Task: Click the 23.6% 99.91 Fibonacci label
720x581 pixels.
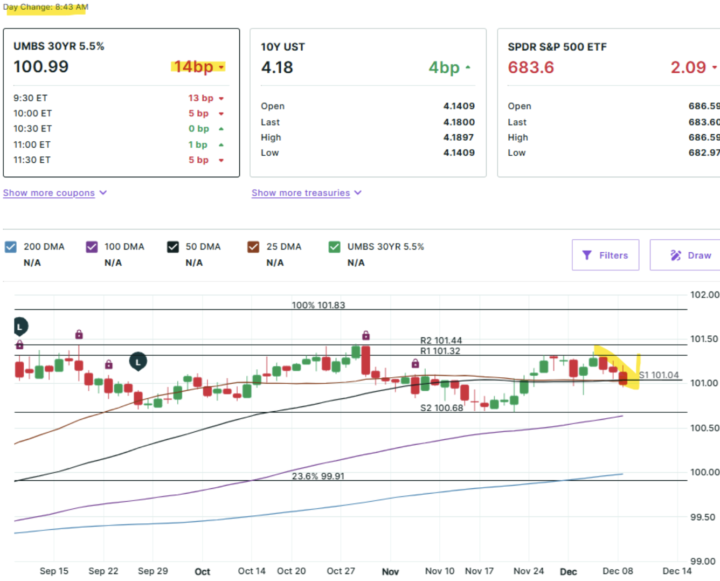Action: pyautogui.click(x=318, y=476)
